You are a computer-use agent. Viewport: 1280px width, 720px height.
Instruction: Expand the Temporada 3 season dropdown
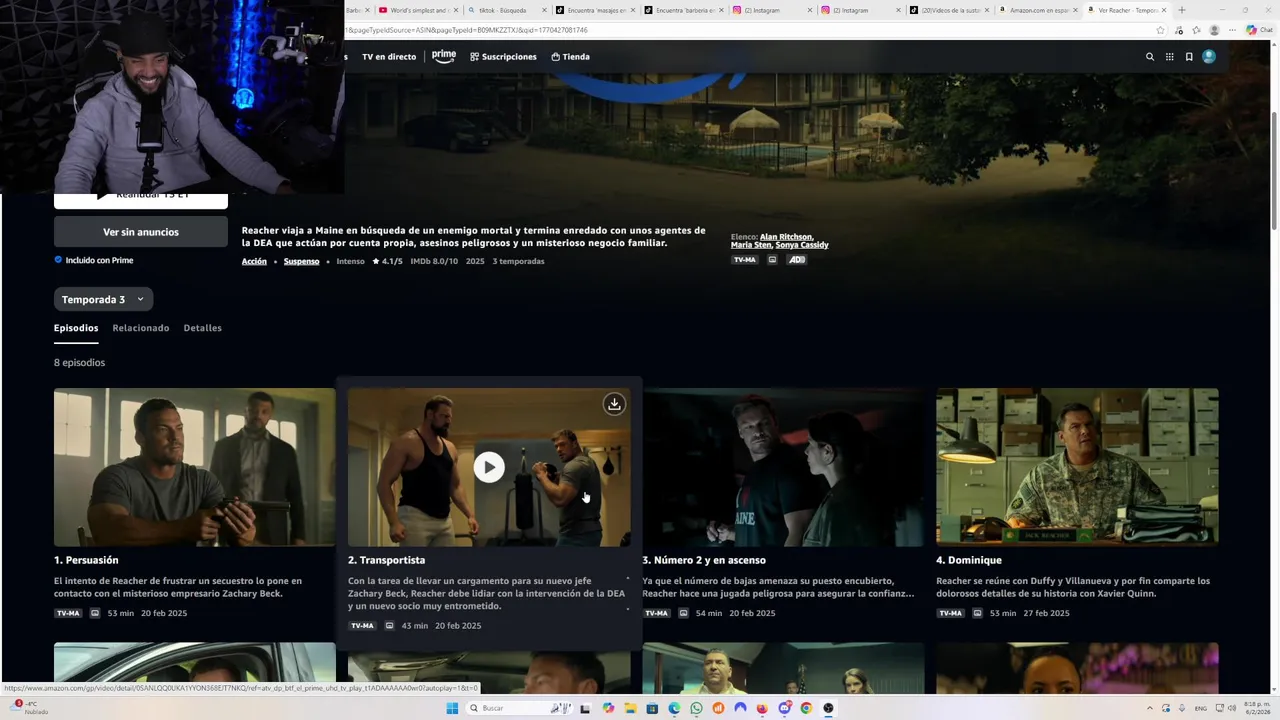click(104, 299)
